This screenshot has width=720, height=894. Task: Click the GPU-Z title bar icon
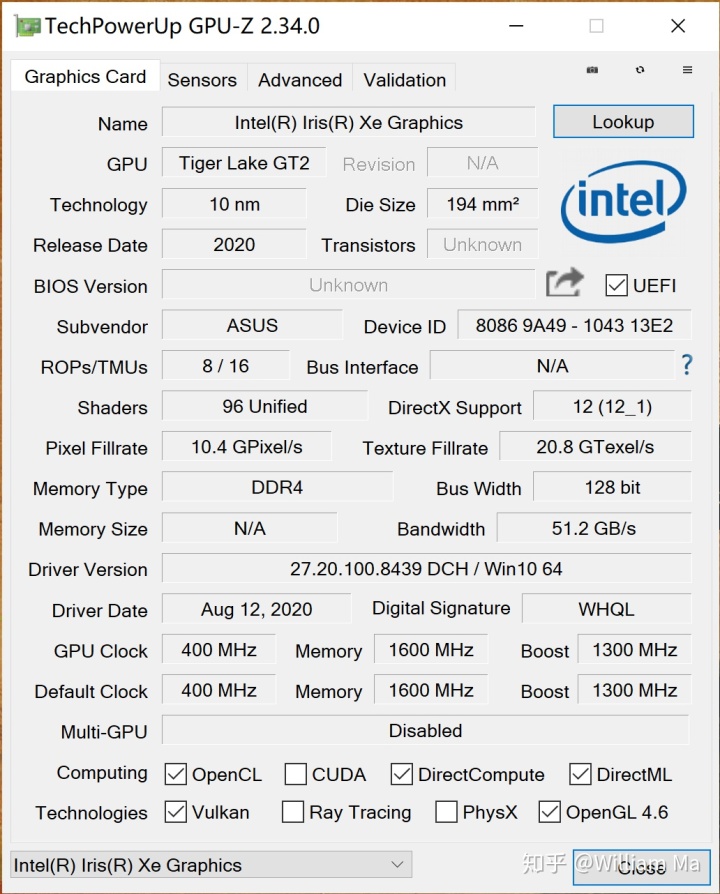(27, 27)
